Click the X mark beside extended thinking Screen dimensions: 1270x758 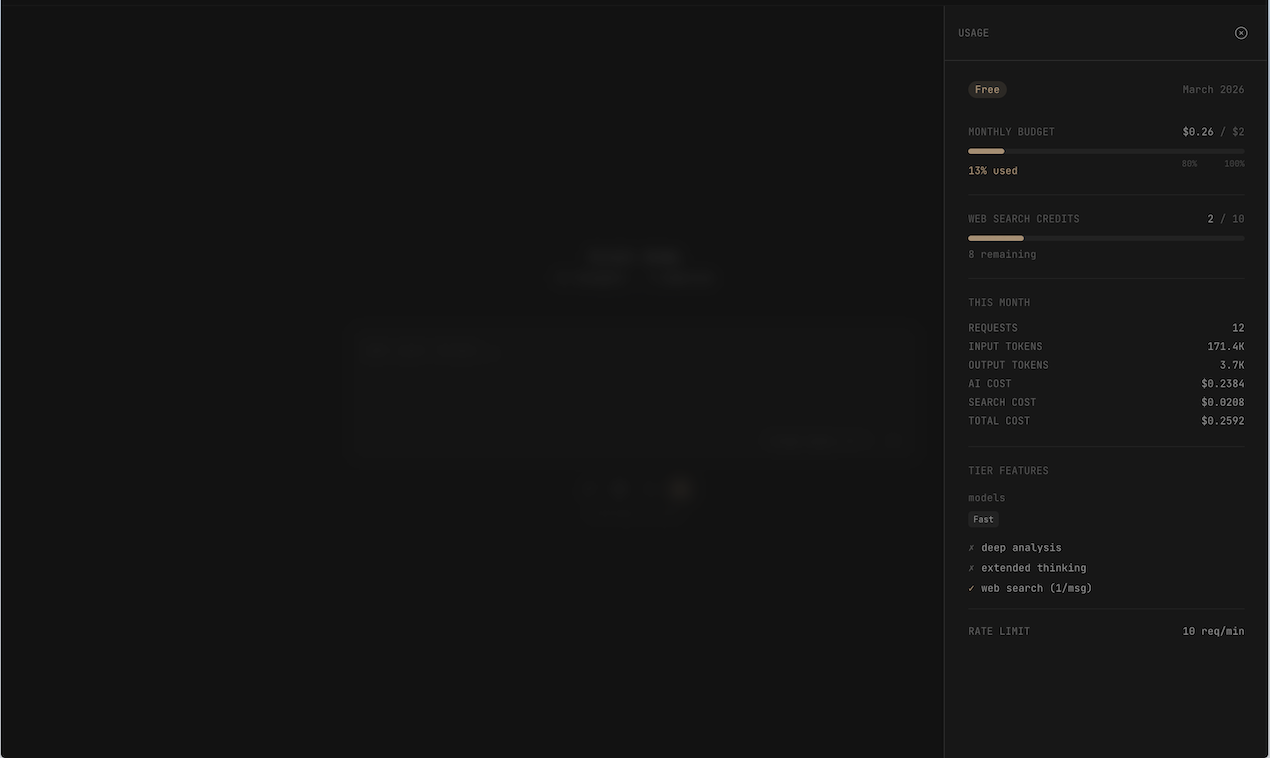[970, 567]
